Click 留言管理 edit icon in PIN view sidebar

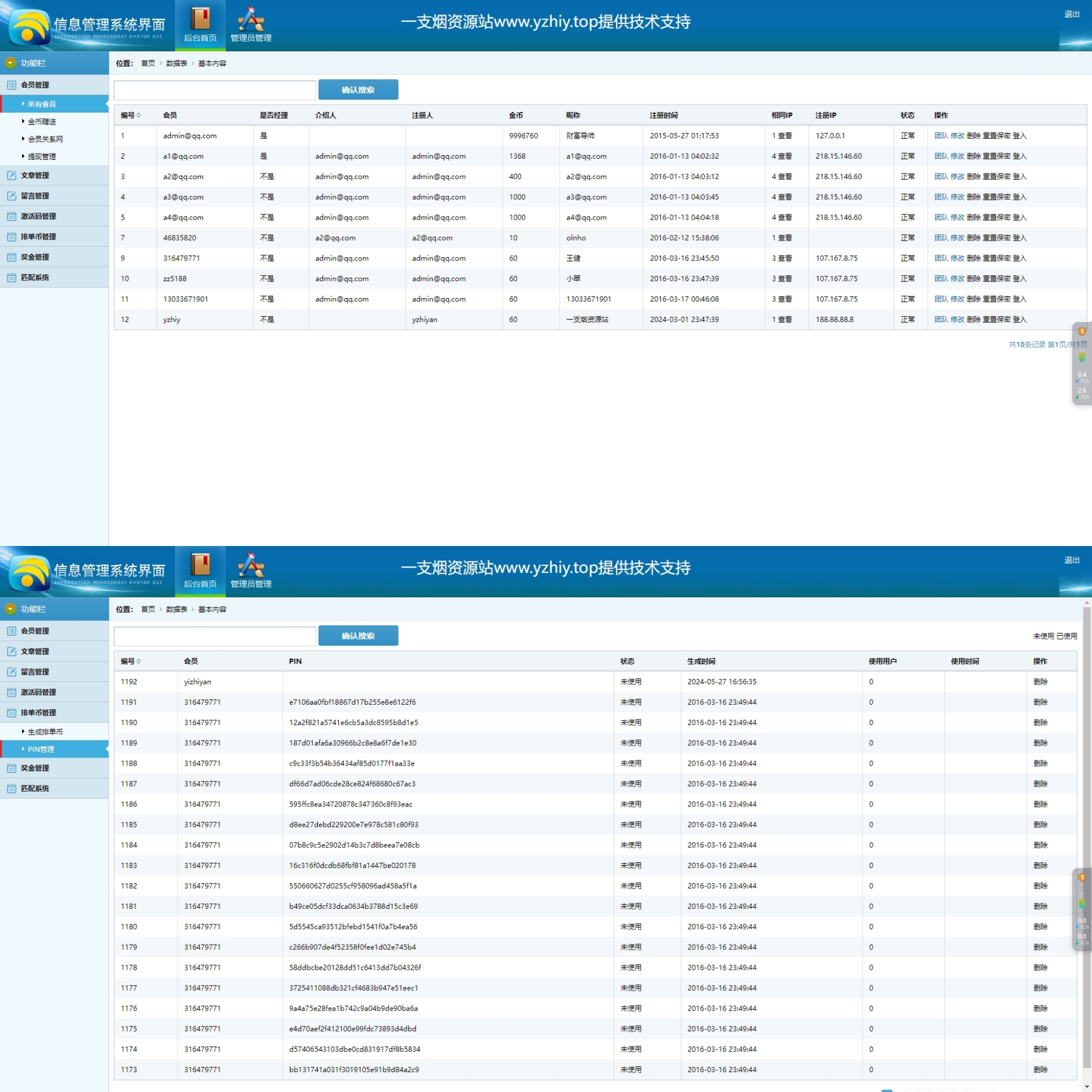pyautogui.click(x=11, y=672)
